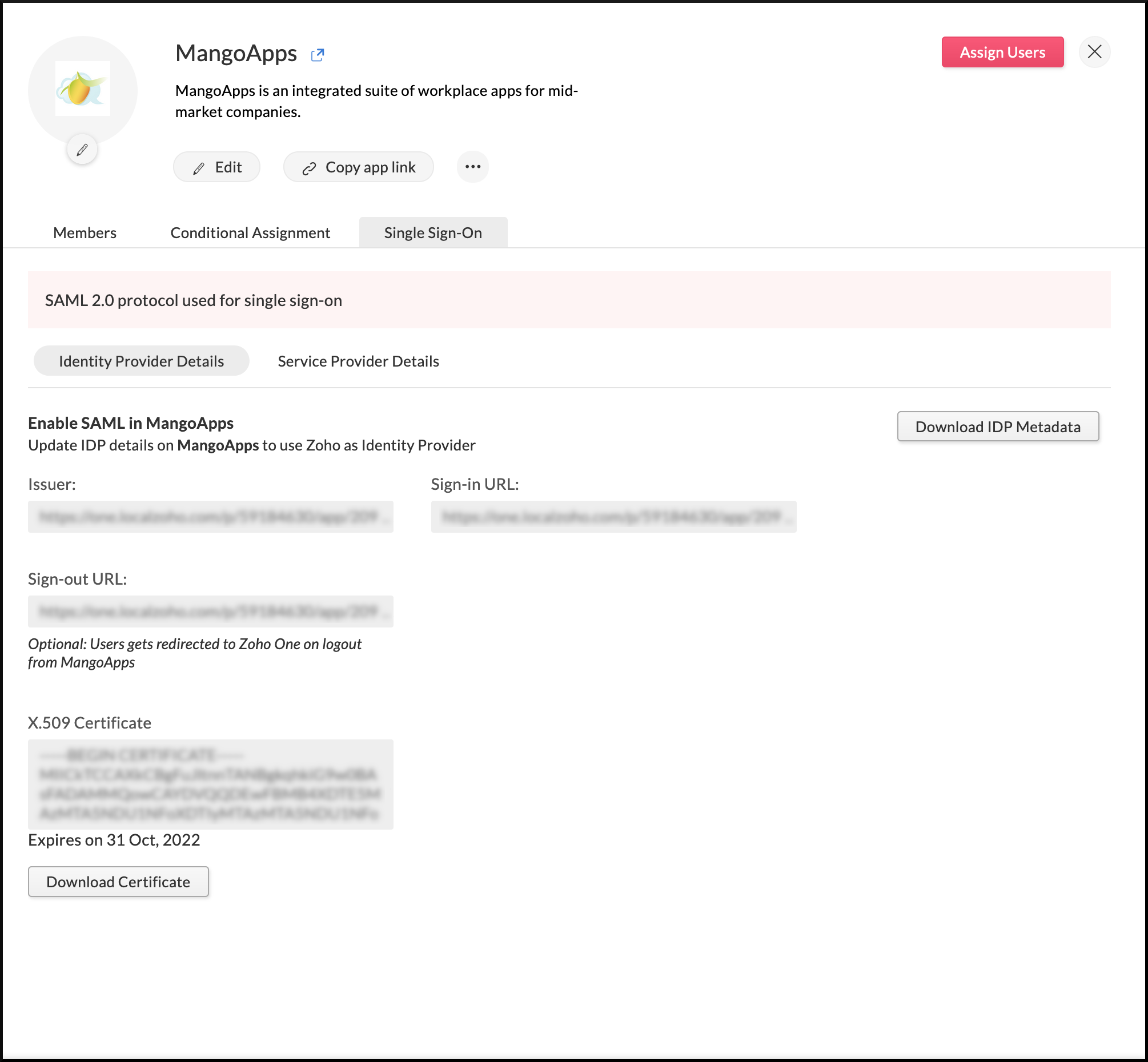
Task: Click the more options ellipsis icon
Action: [473, 167]
